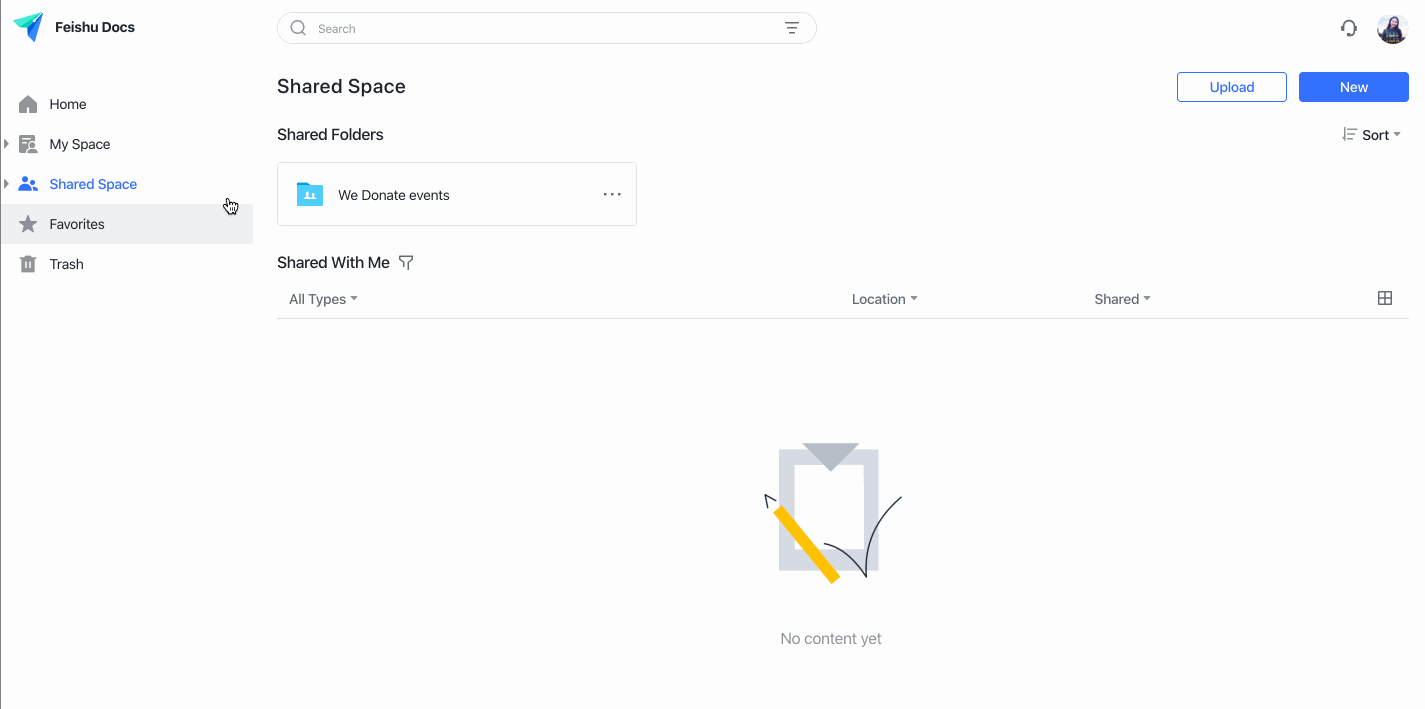The height and width of the screenshot is (709, 1425).
Task: Click the New button
Action: click(x=1353, y=87)
